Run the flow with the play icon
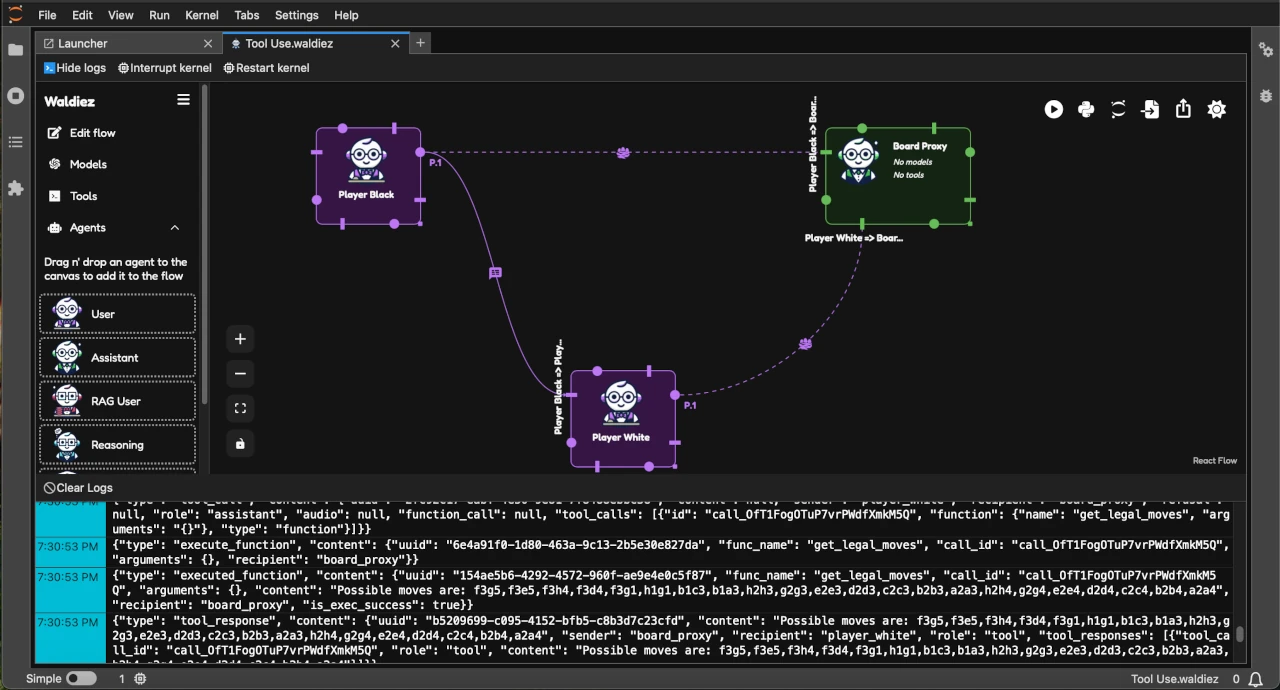This screenshot has width=1280, height=690. [1054, 110]
